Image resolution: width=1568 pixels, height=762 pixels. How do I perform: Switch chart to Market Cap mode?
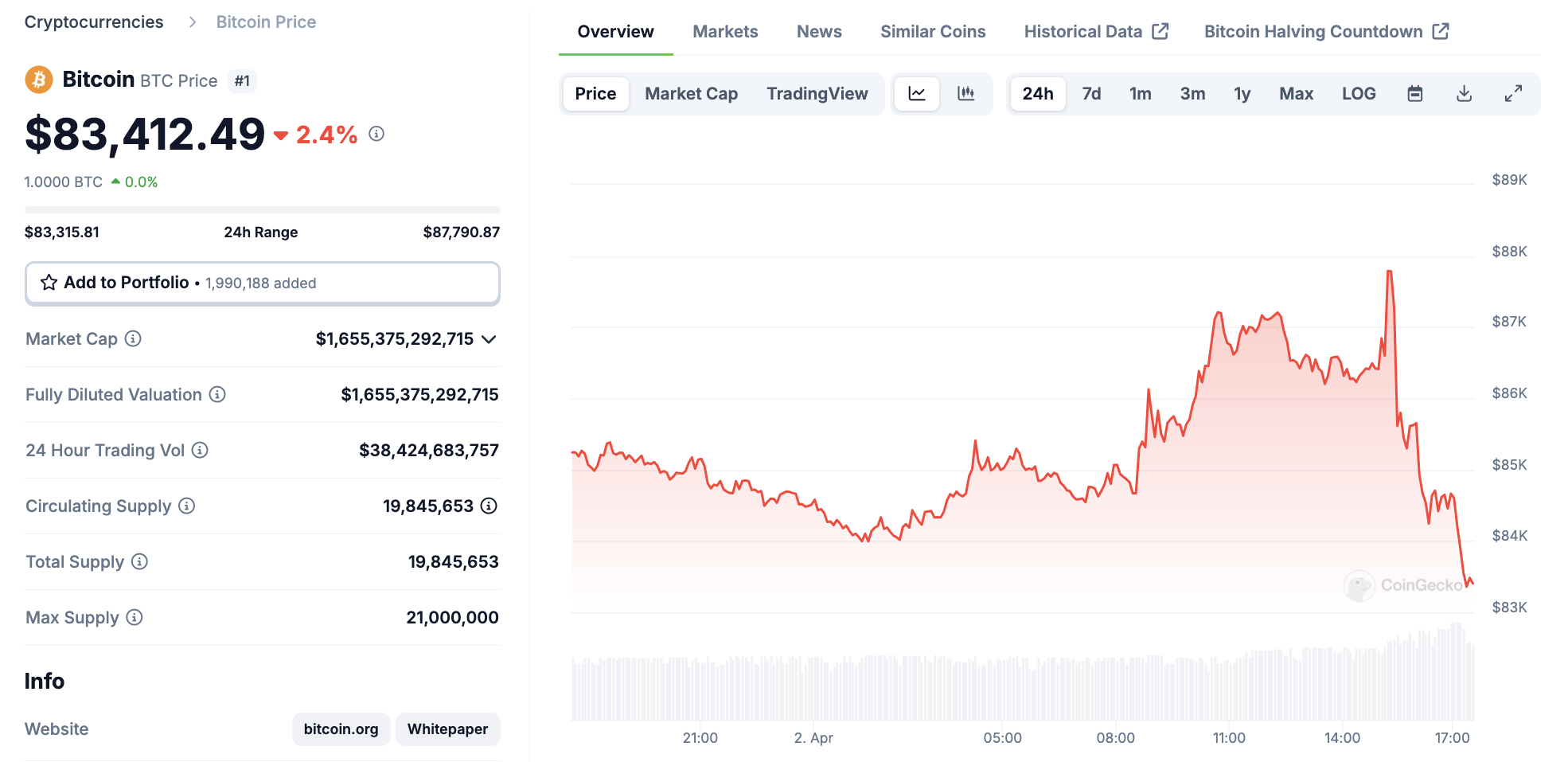click(x=691, y=94)
